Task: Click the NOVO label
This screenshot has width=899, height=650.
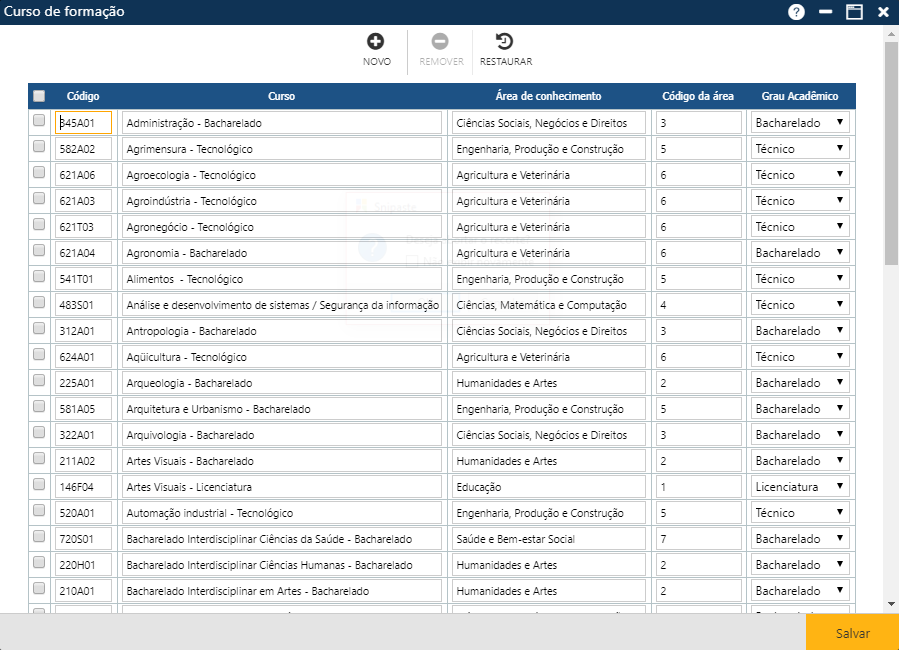Action: click(x=377, y=61)
